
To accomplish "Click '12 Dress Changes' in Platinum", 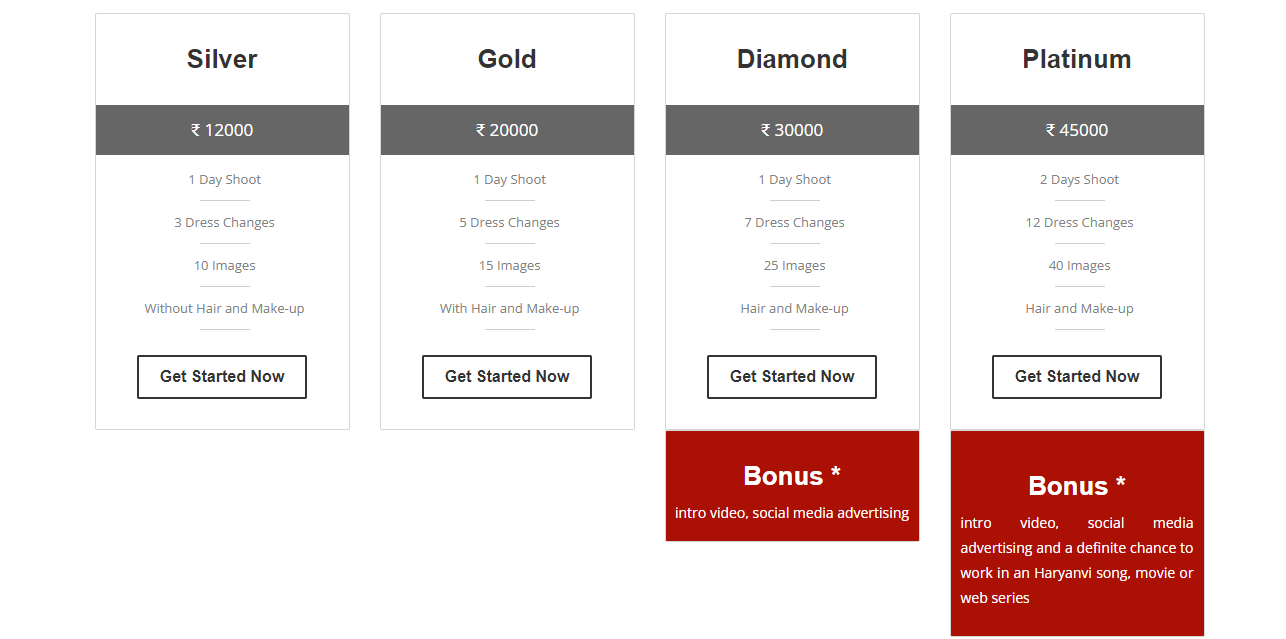I will 1079,222.
